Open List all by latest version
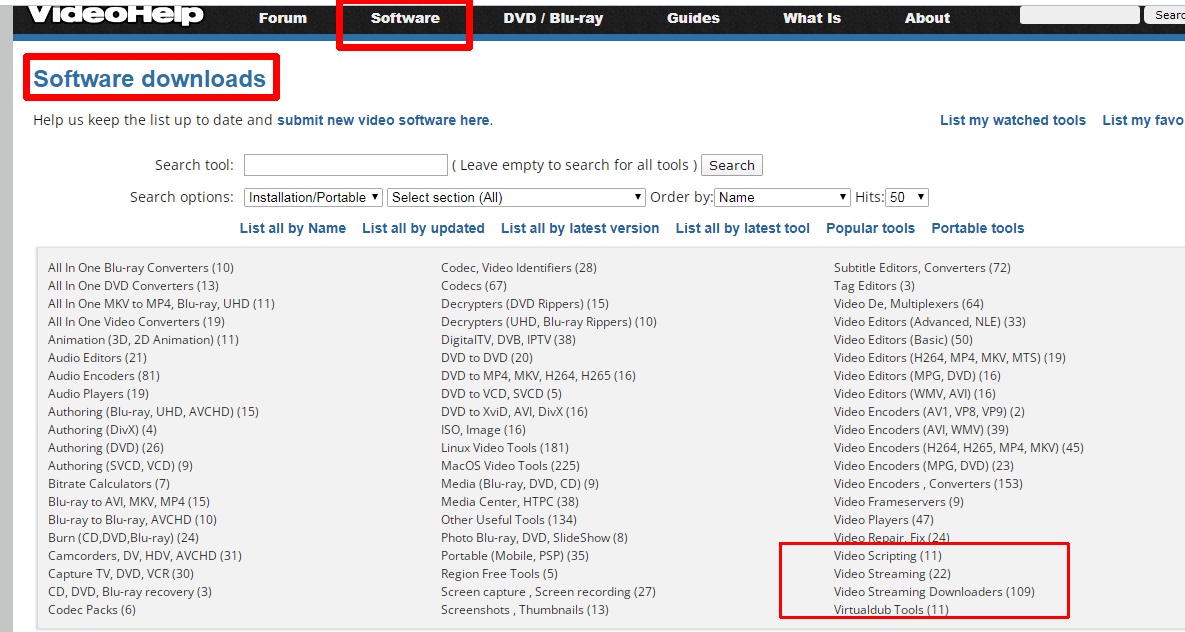The image size is (1185, 632). click(580, 228)
